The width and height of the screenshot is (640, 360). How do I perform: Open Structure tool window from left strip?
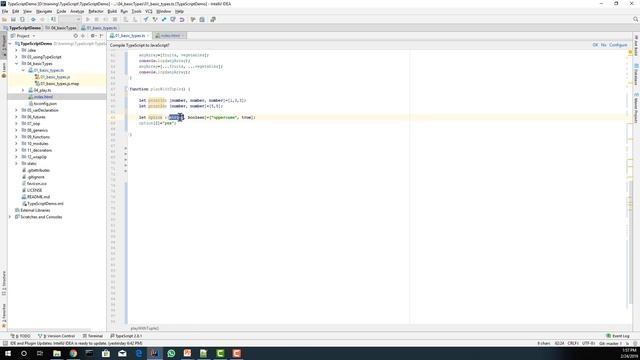click(4, 282)
